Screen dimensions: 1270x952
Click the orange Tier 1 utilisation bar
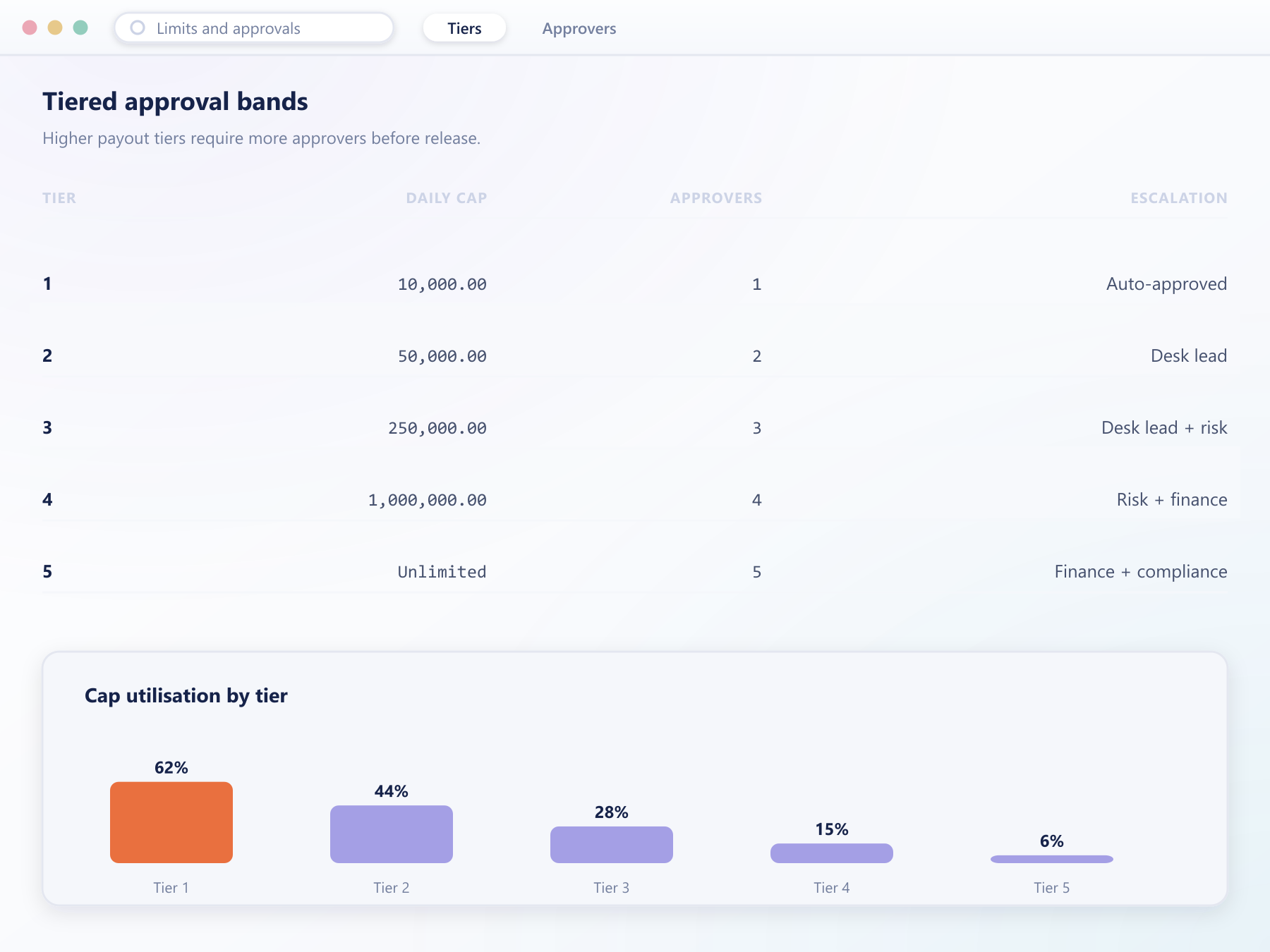coord(171,822)
